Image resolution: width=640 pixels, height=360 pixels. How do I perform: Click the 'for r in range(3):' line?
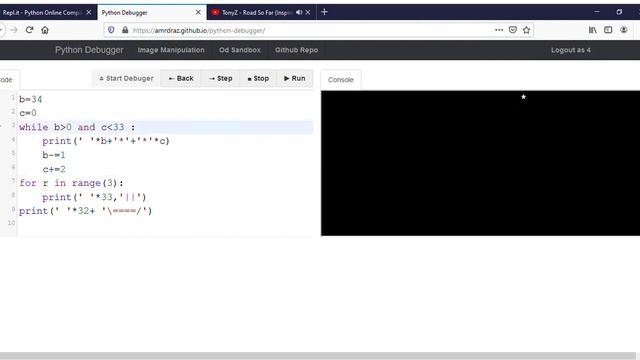[x=71, y=183]
